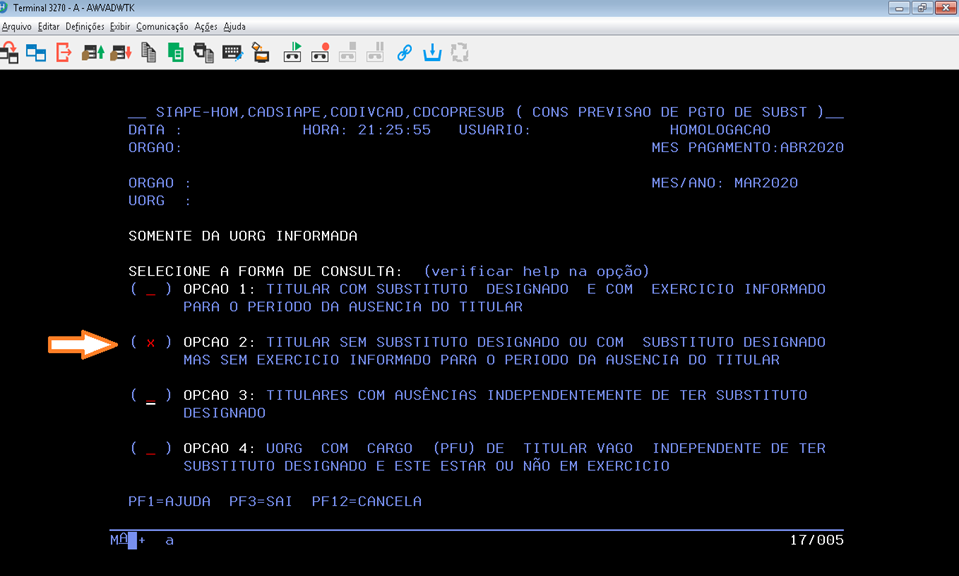959x576 pixels.
Task: Click the play macro icon
Action: click(x=292, y=53)
